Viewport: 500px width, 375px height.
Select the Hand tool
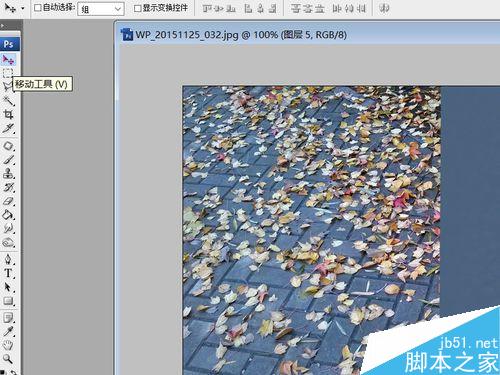click(8, 345)
